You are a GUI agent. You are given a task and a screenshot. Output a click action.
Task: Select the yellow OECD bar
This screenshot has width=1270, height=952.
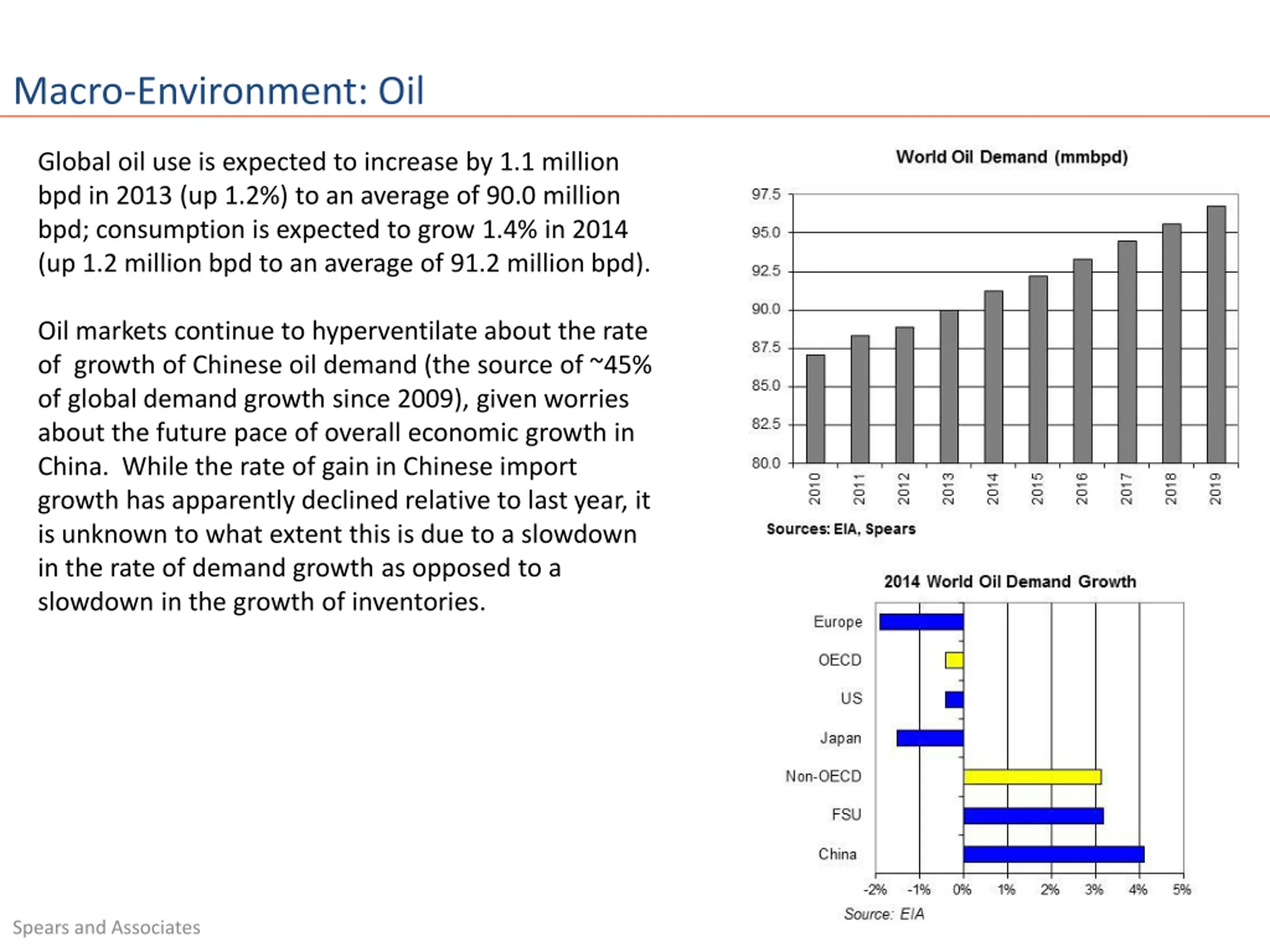coord(954,660)
